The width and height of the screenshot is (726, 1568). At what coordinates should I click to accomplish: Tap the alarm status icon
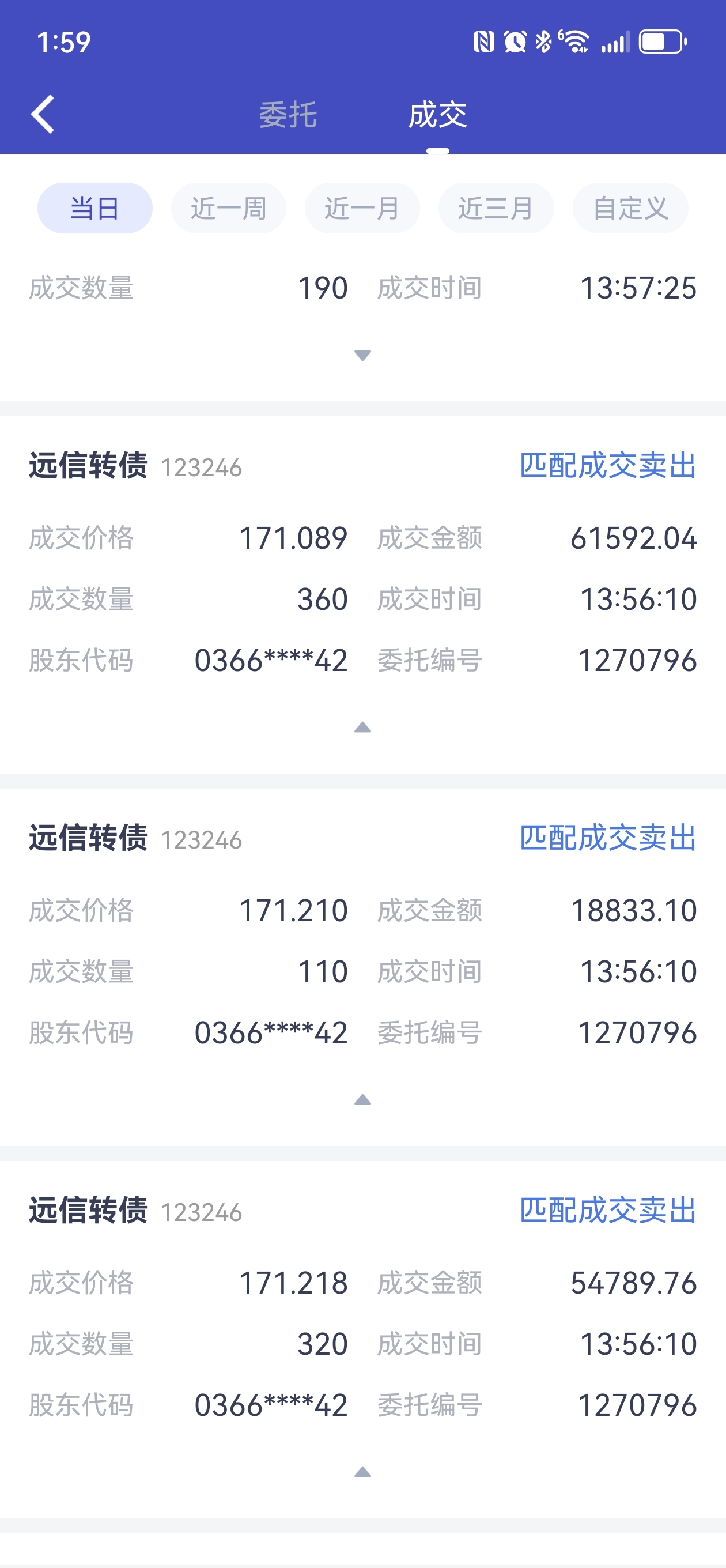(515, 42)
